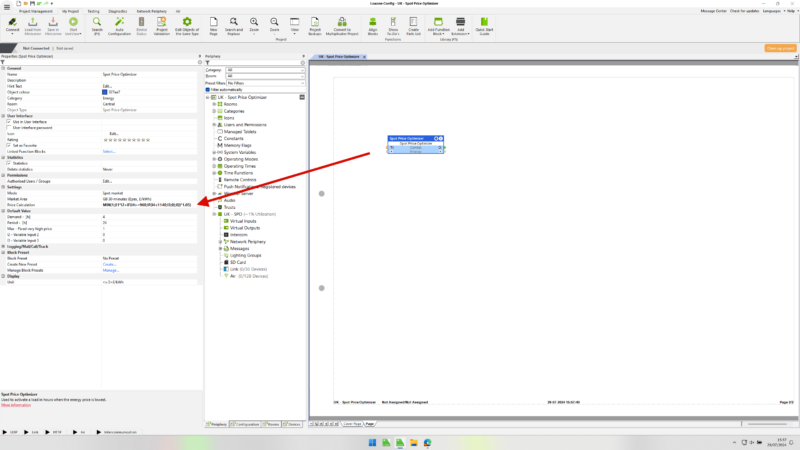The image size is (800, 450).
Task: Uncheck Use in User Interface checkbox
Action: 9,122
